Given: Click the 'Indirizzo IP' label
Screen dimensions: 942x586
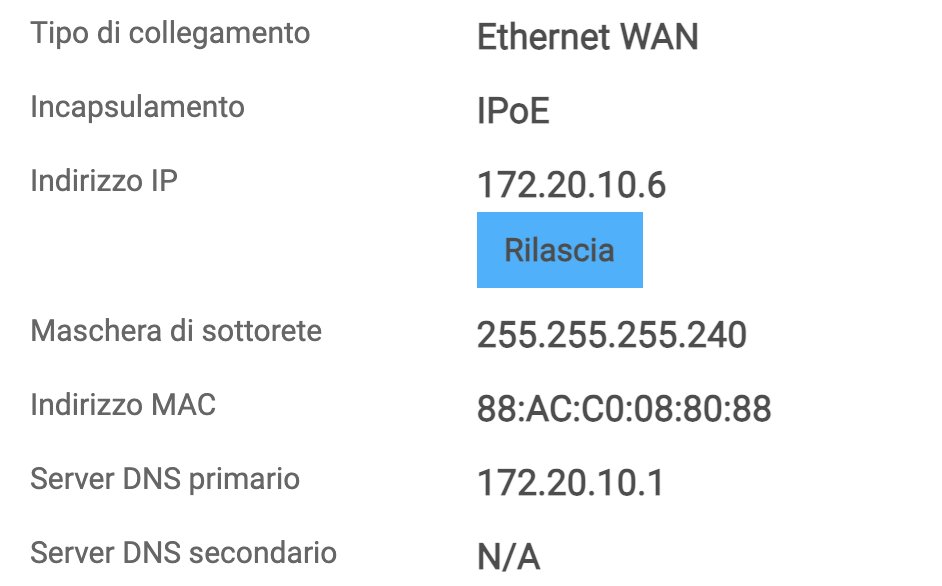Looking at the screenshot, I should [104, 180].
